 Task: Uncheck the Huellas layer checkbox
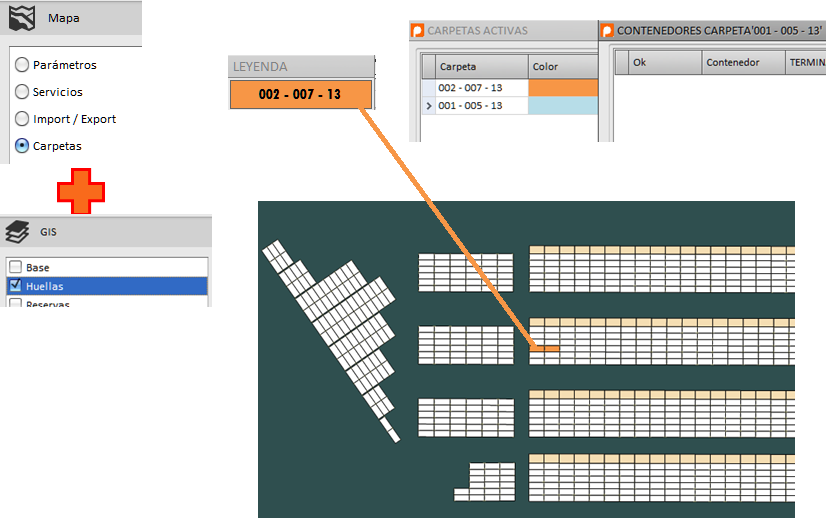click(15, 286)
